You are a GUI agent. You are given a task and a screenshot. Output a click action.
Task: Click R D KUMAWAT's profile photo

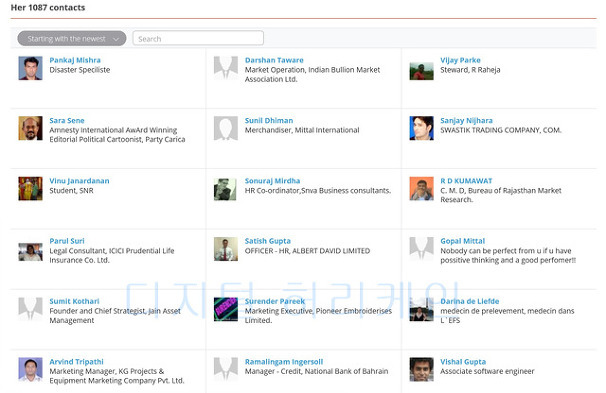click(x=421, y=189)
